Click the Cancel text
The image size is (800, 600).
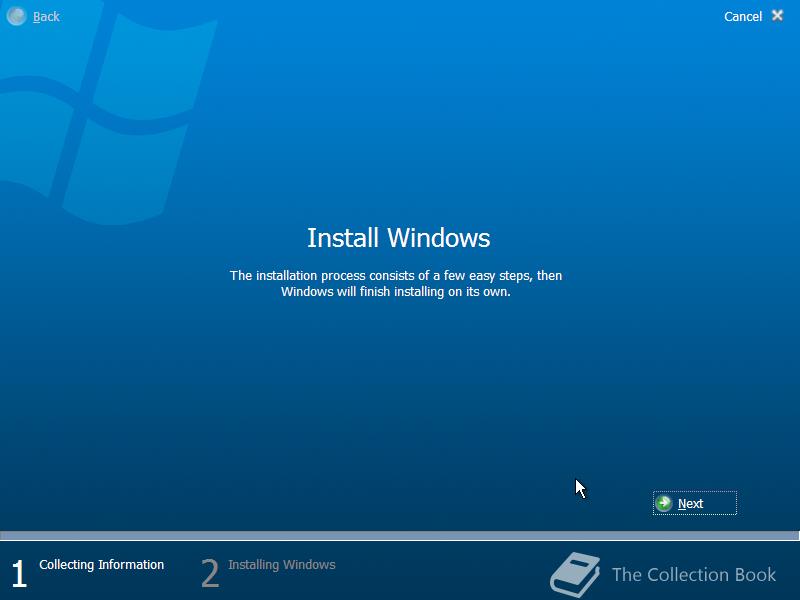pyautogui.click(x=743, y=17)
